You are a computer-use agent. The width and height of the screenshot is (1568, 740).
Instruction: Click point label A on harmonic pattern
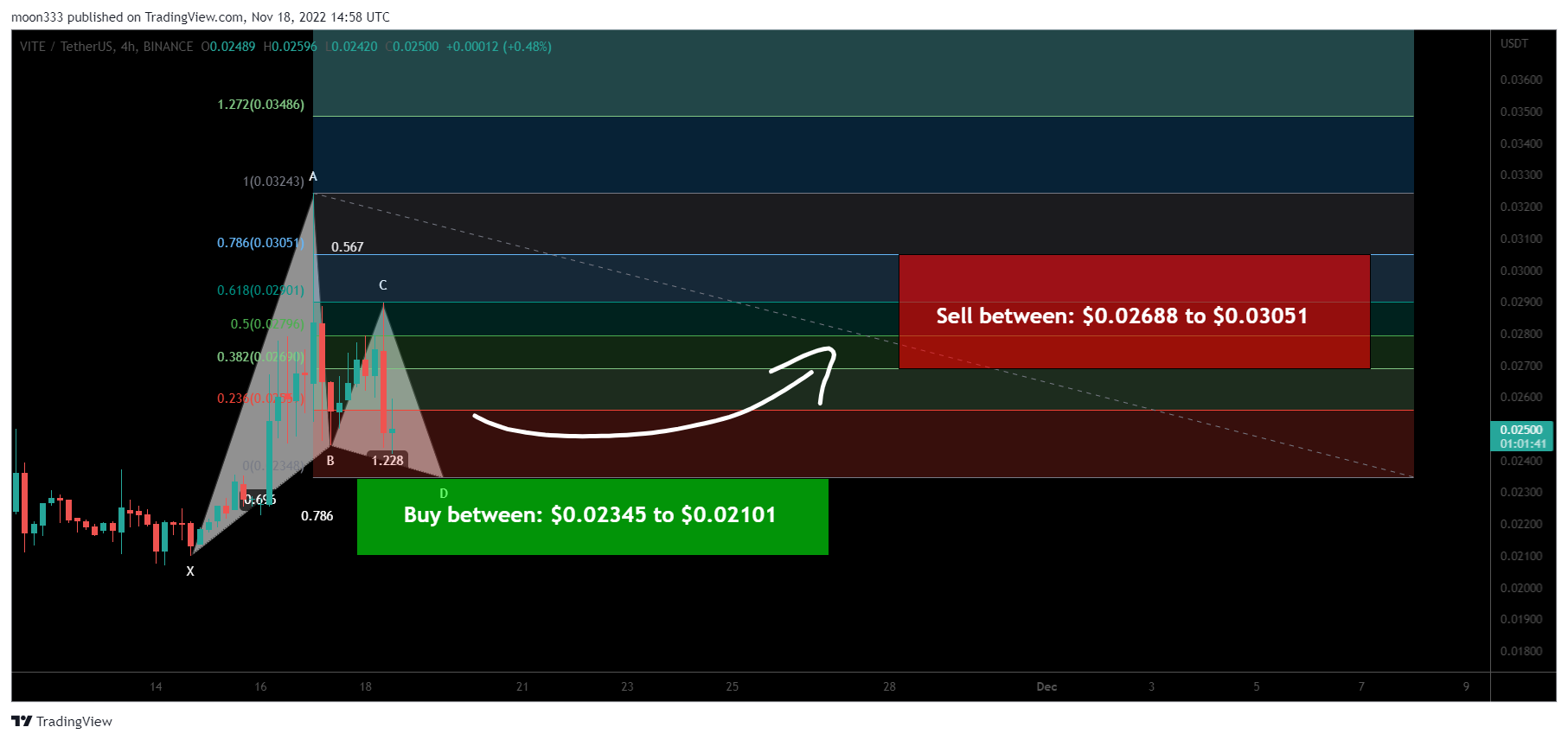pos(313,176)
